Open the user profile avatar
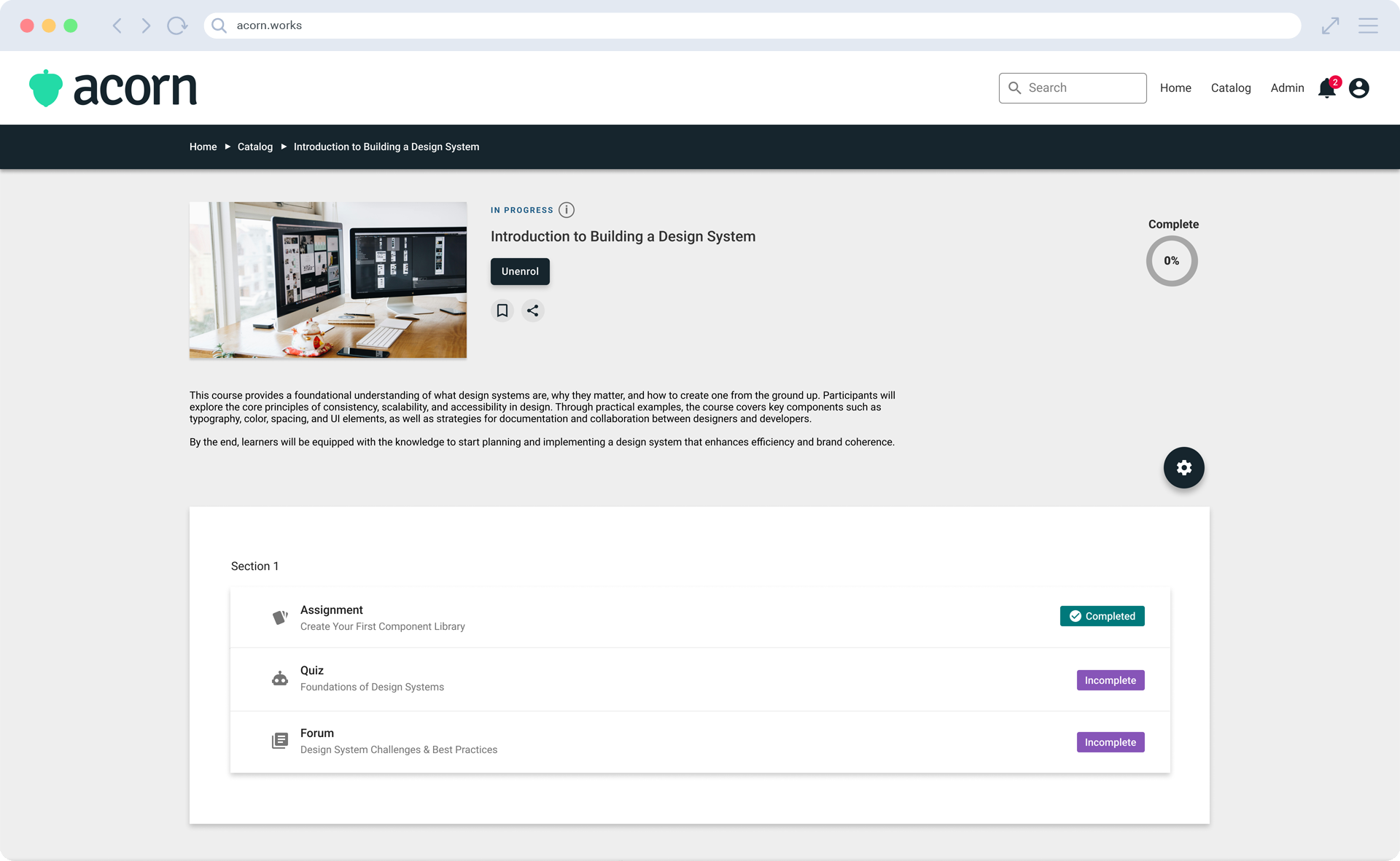This screenshot has width=1400, height=861. tap(1359, 88)
